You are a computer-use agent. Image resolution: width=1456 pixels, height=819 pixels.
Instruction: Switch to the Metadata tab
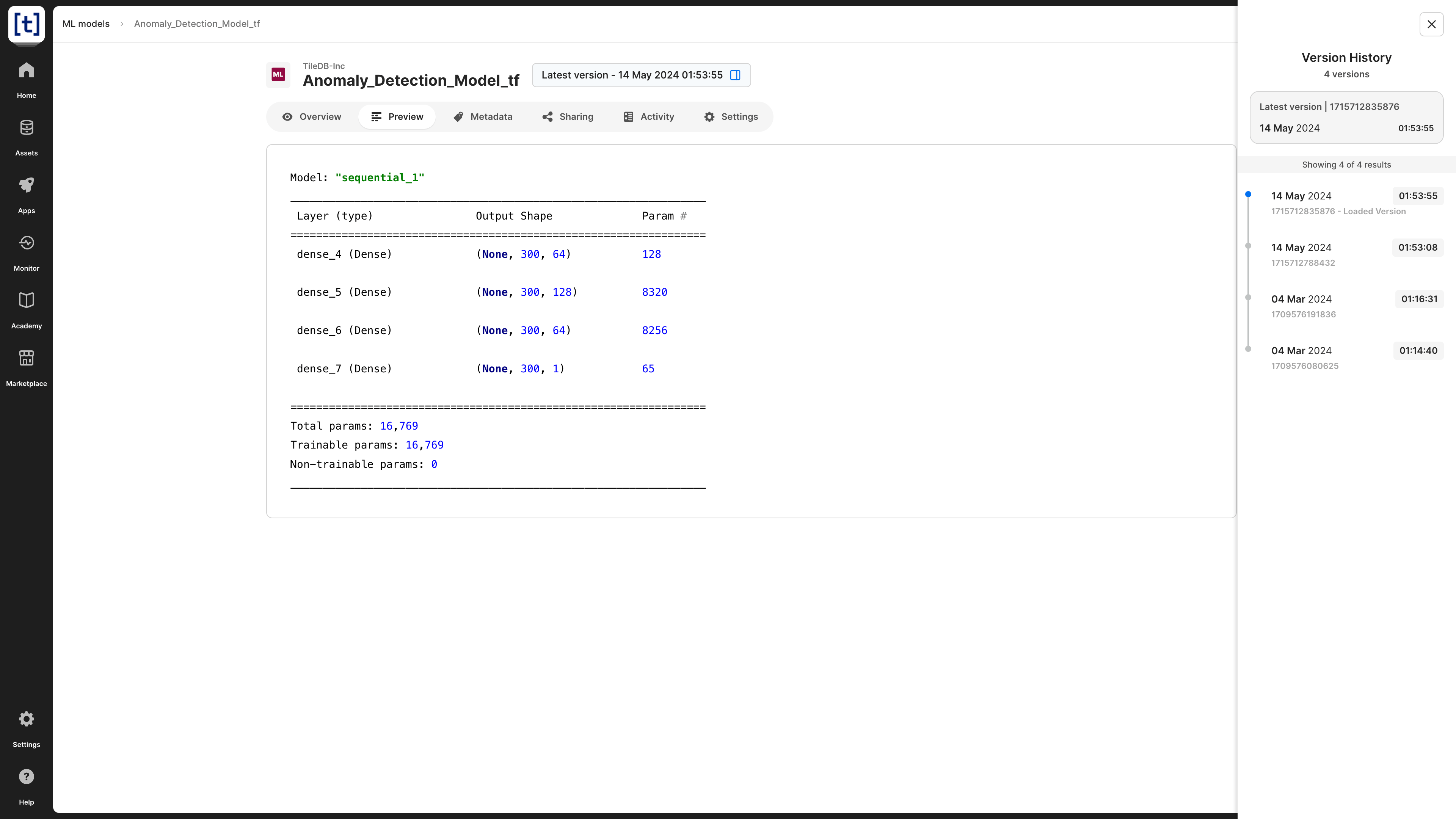(x=483, y=117)
